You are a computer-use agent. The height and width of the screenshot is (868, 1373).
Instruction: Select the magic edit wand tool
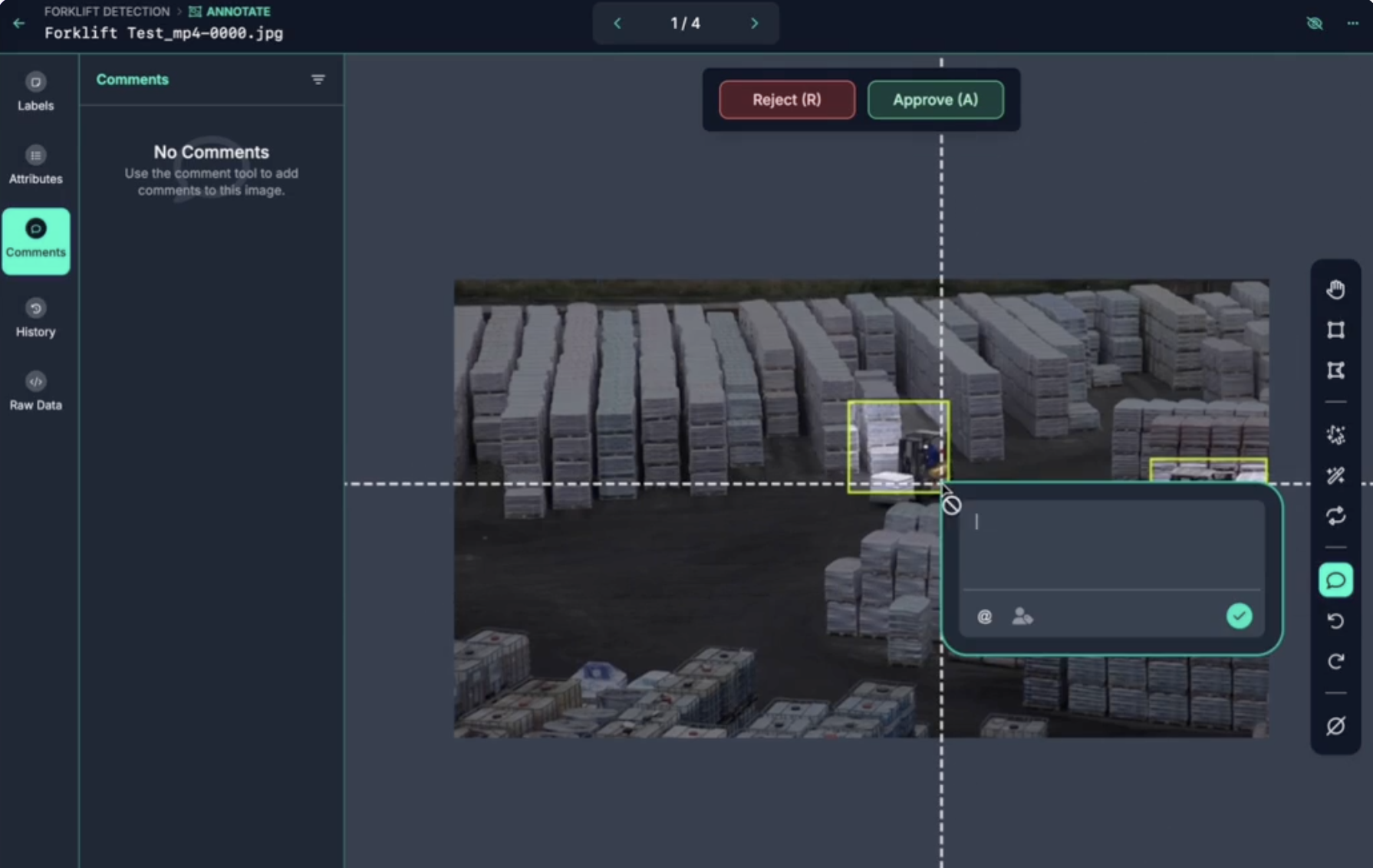[x=1335, y=475]
